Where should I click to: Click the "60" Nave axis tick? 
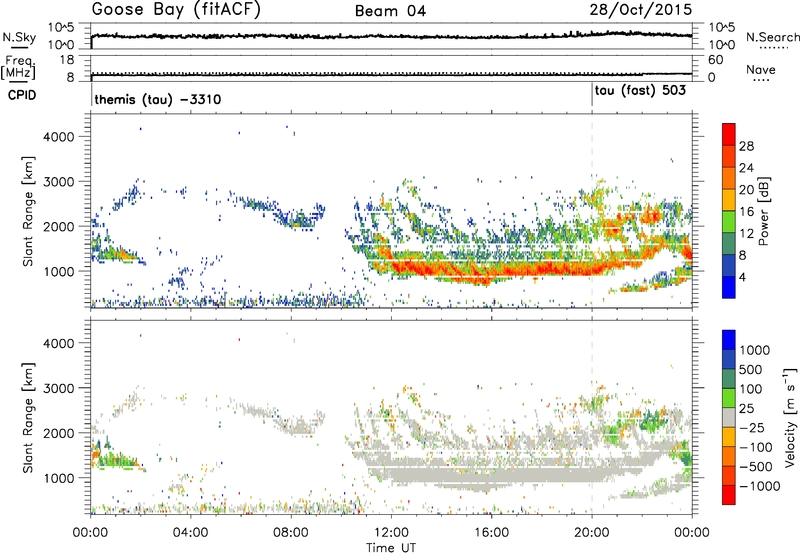tap(716, 60)
